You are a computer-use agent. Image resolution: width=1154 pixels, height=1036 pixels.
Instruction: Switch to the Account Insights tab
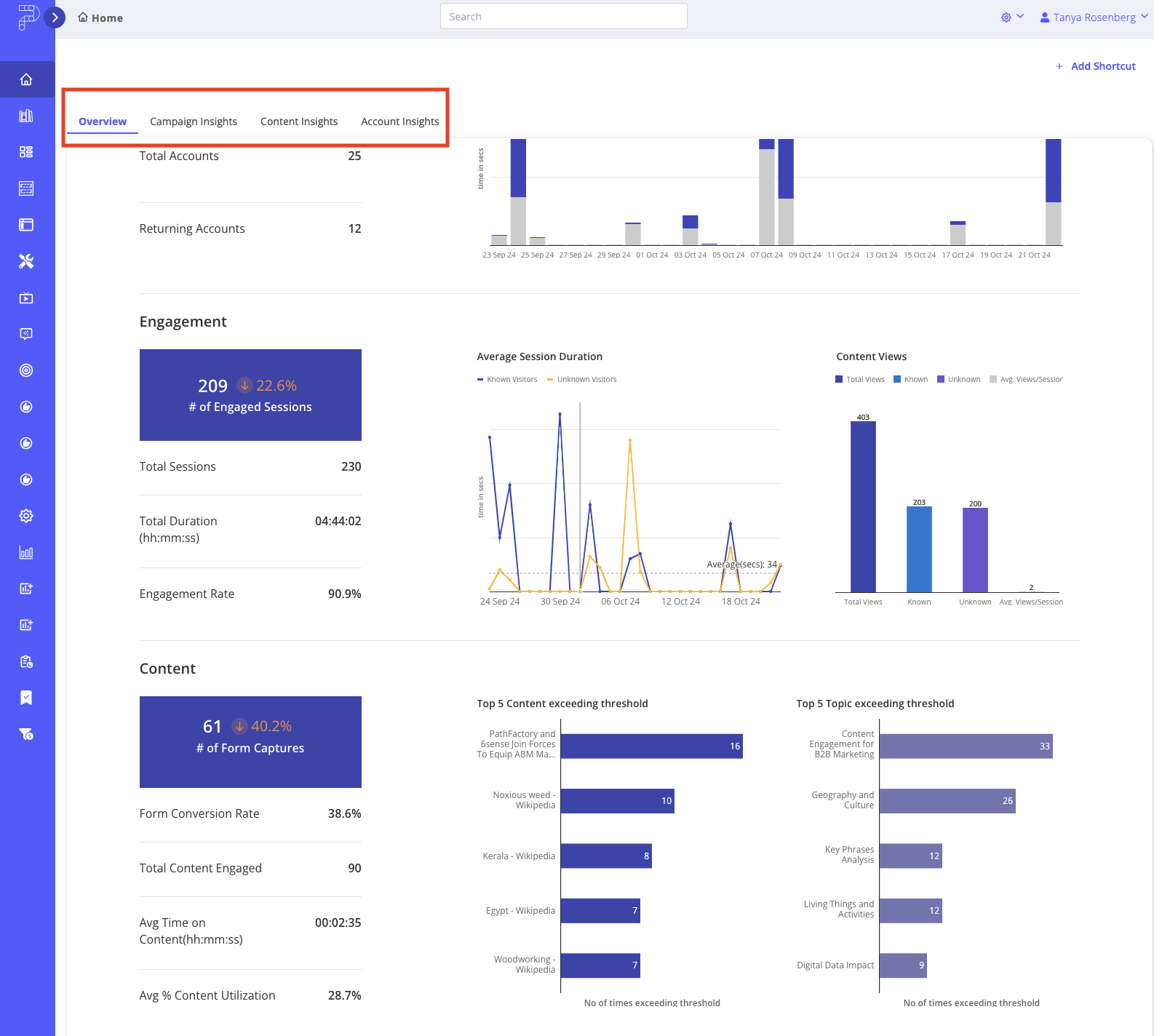(x=400, y=121)
